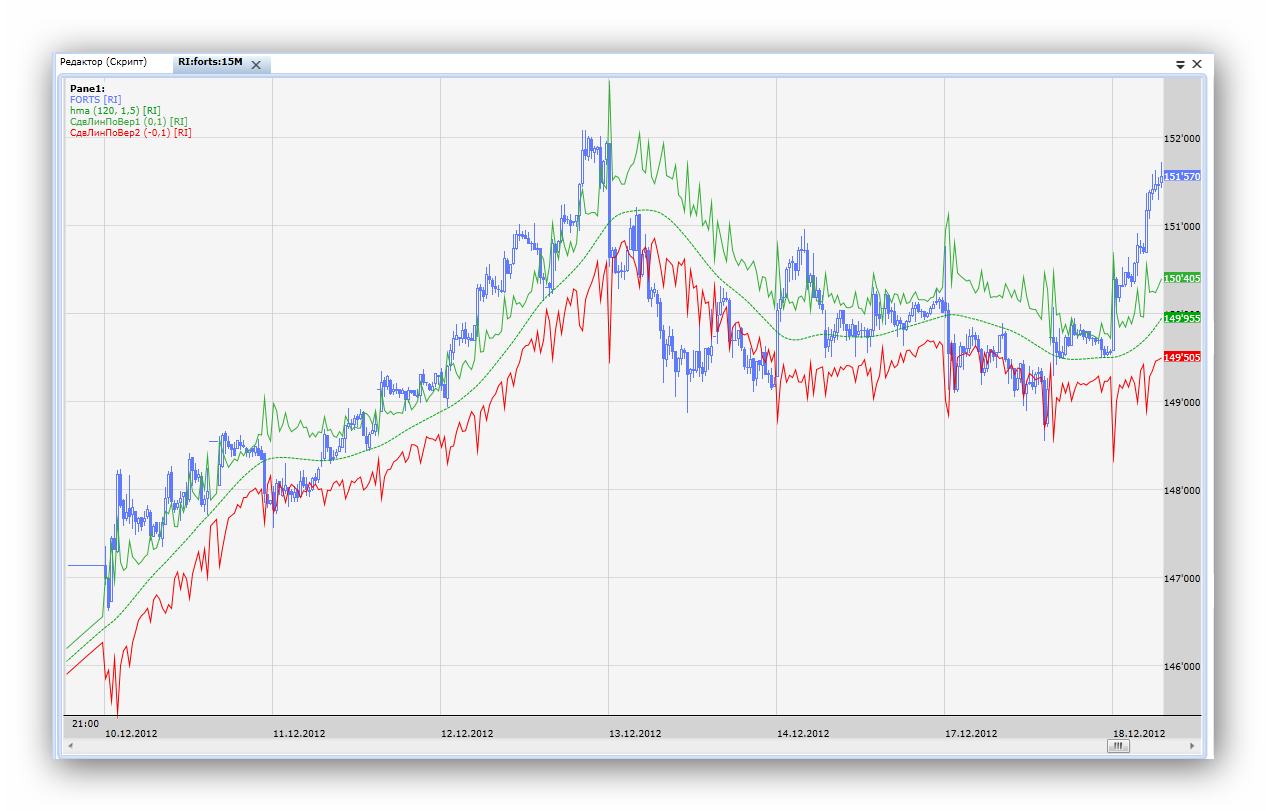Viewport: 1266px width, 811px height.
Task: Select СдвЛинПоВер2 (-0,1) [RI] legend entry
Action: click(x=131, y=132)
